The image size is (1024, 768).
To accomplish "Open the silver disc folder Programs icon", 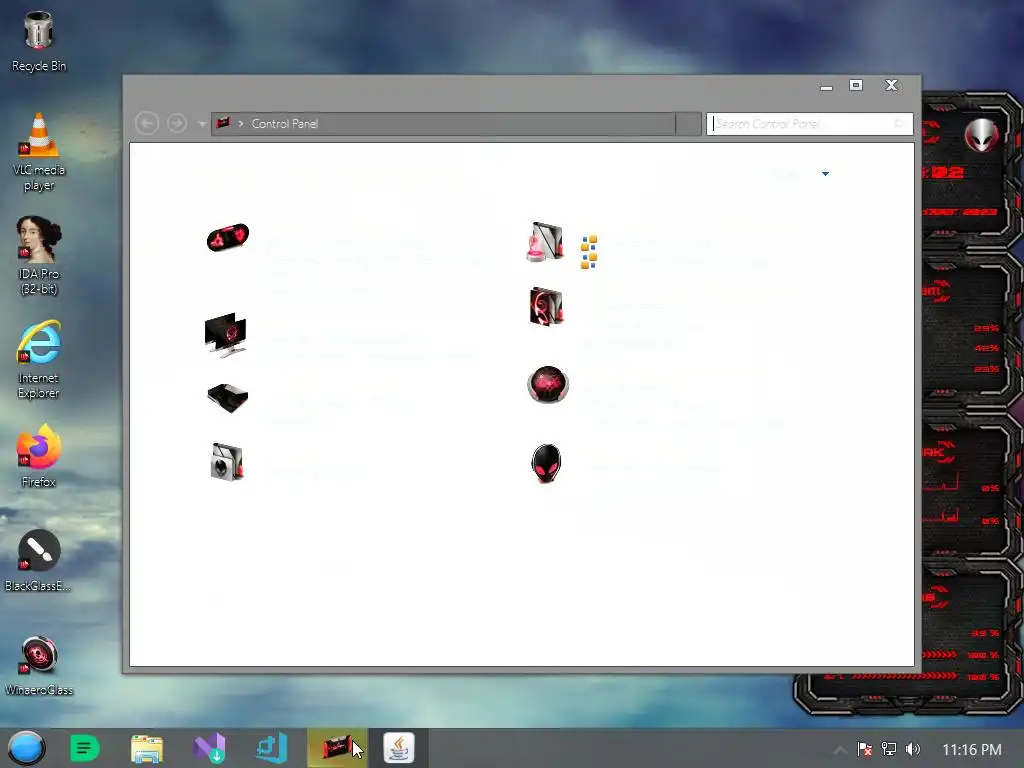I will pos(227,462).
